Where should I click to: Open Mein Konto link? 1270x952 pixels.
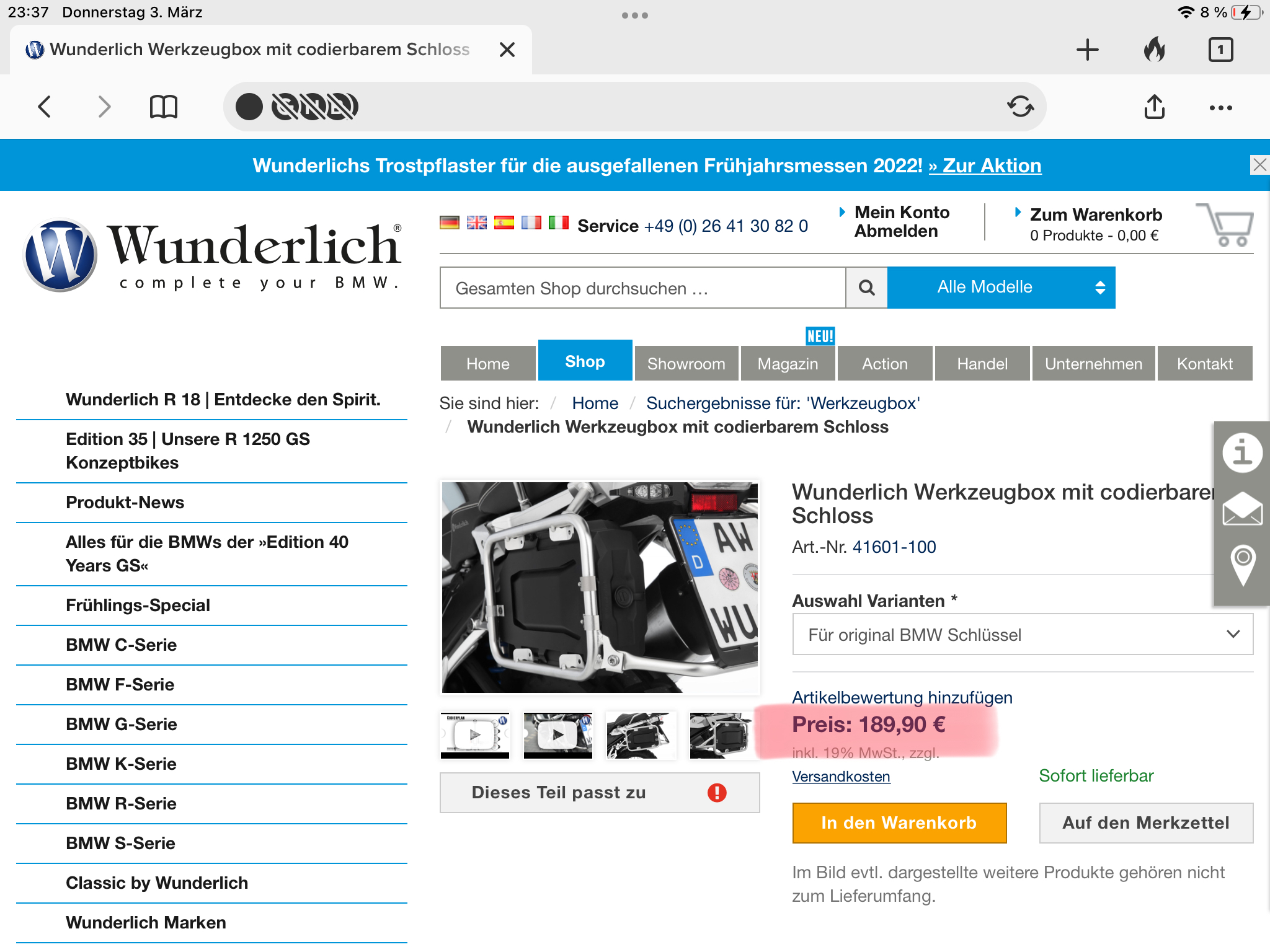[x=902, y=213]
